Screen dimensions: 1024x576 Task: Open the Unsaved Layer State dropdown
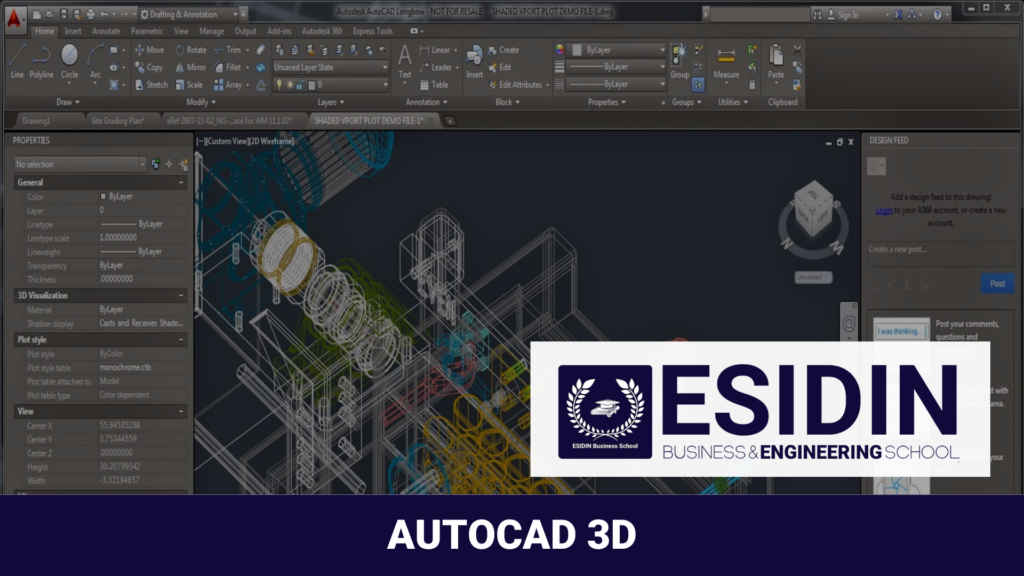385,66
